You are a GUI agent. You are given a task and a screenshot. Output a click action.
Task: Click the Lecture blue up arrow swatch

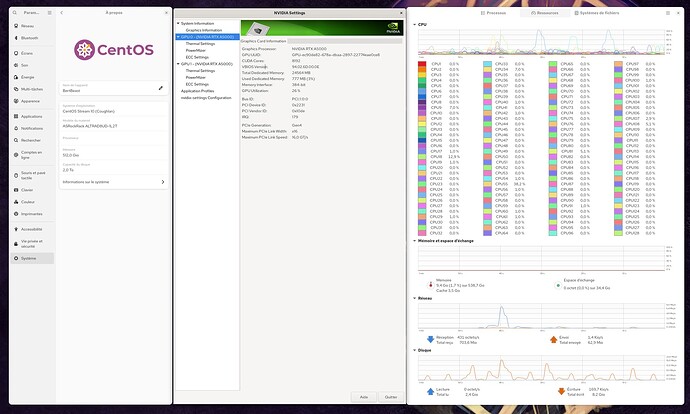431,391
